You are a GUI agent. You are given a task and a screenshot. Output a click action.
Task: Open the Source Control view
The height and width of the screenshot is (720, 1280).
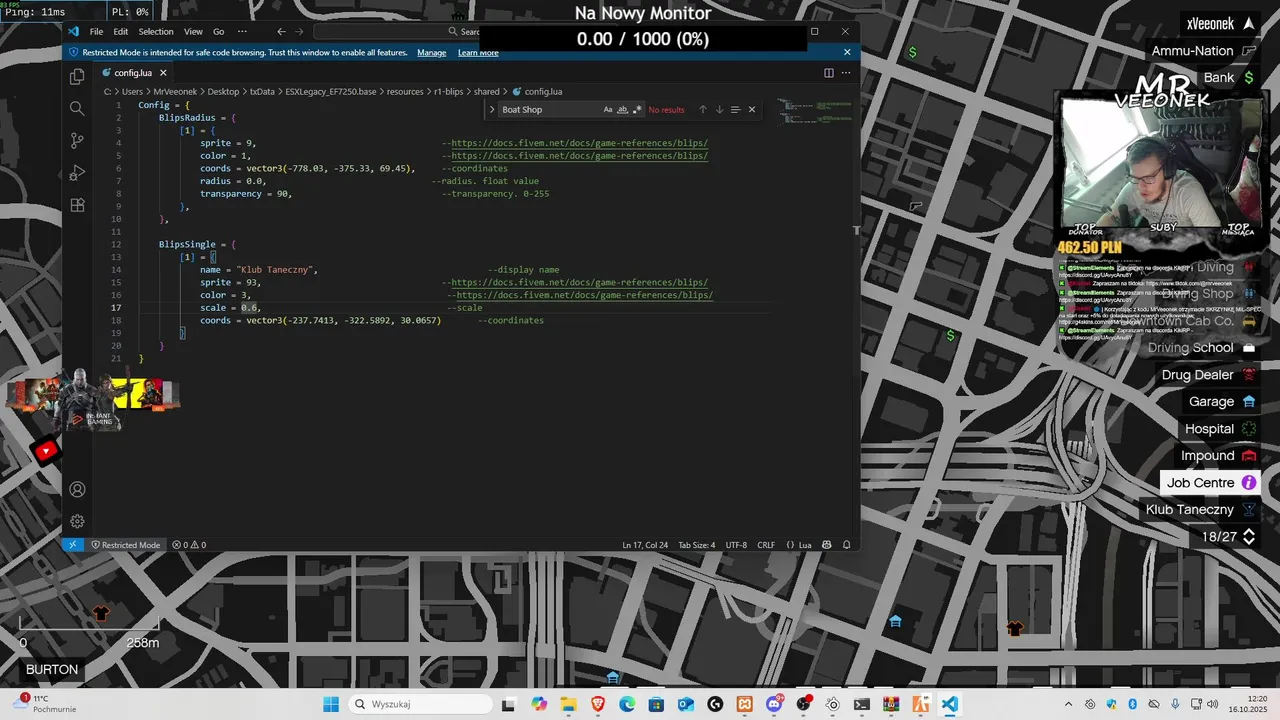(77, 141)
